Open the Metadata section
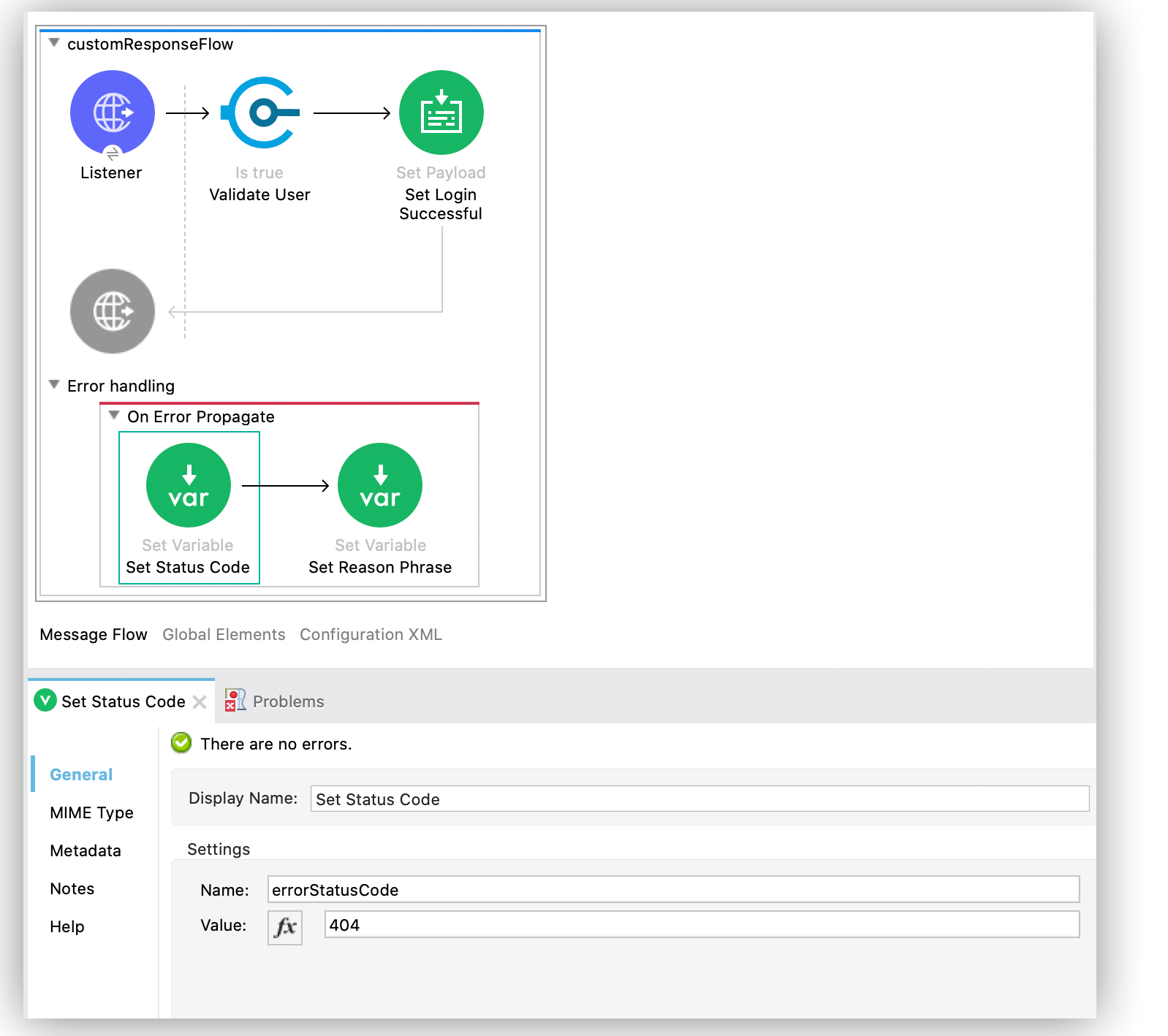The width and height of the screenshot is (1168, 1036). tap(86, 850)
